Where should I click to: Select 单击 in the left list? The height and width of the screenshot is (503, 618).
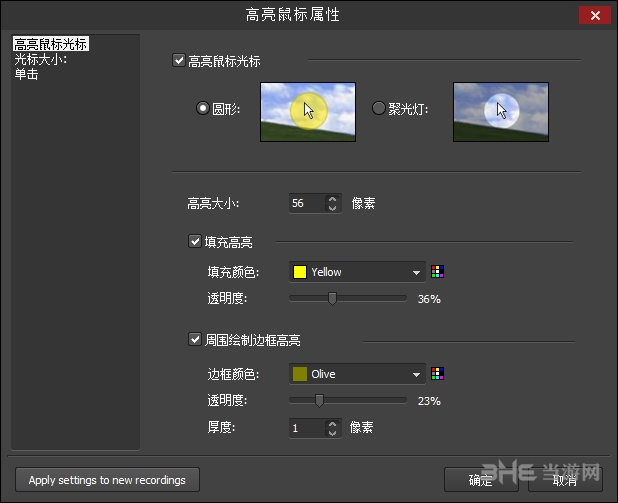point(26,74)
